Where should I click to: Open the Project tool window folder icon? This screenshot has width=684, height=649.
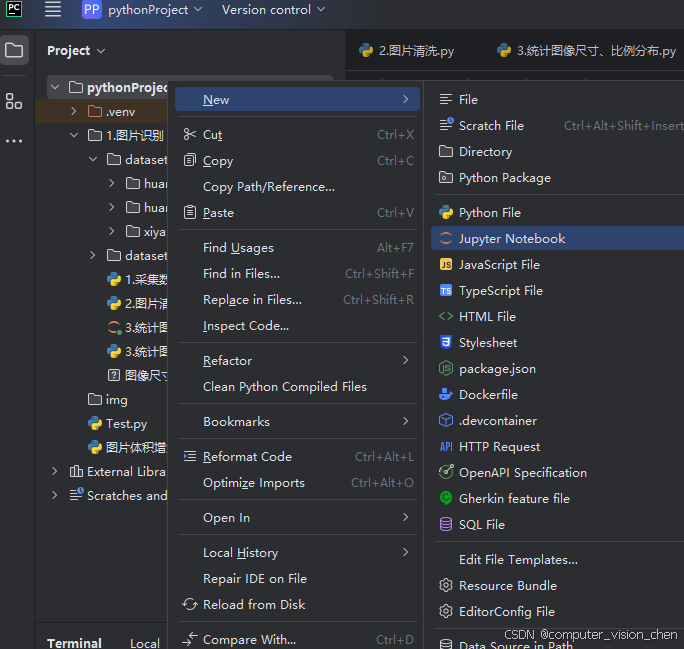coord(14,50)
